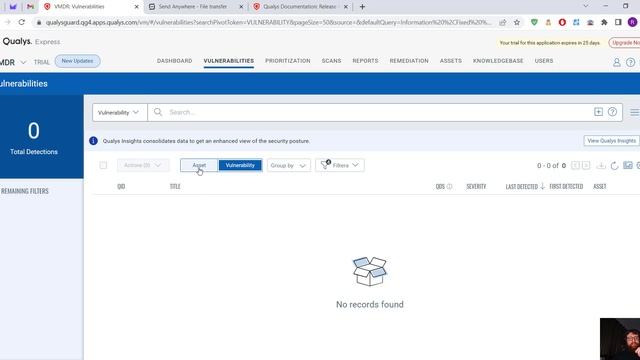Open the search help question mark icon
Viewport: 640px width, 360px height.
(x=612, y=112)
